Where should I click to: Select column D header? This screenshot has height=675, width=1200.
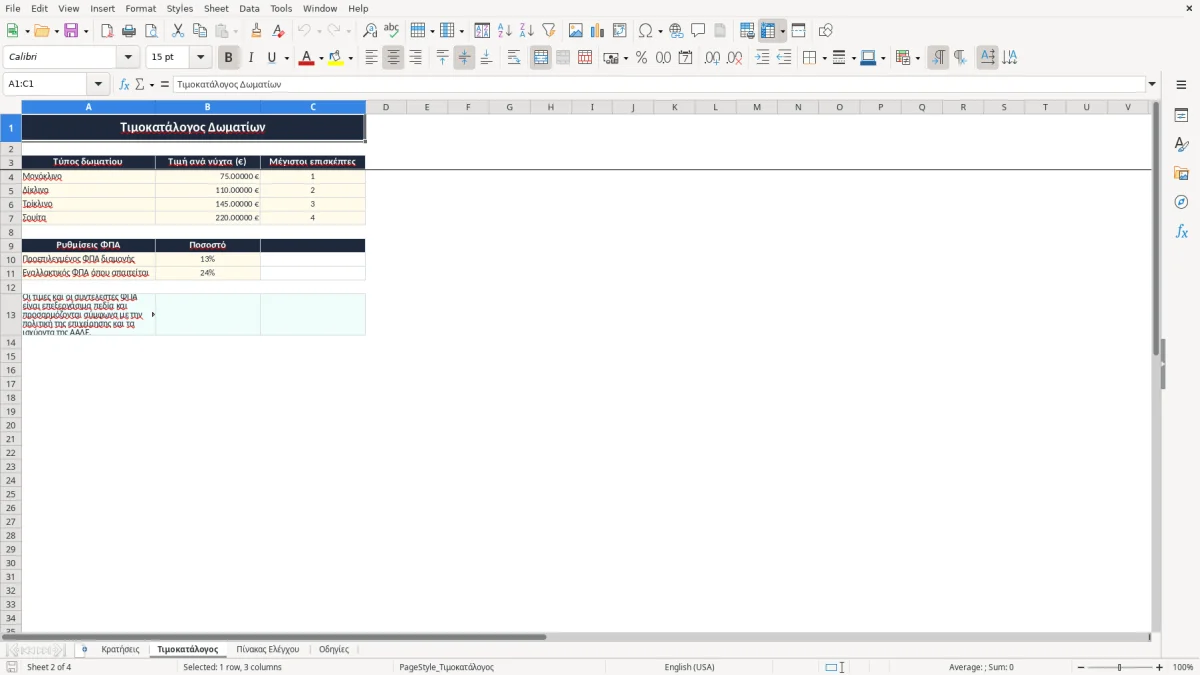pos(385,107)
